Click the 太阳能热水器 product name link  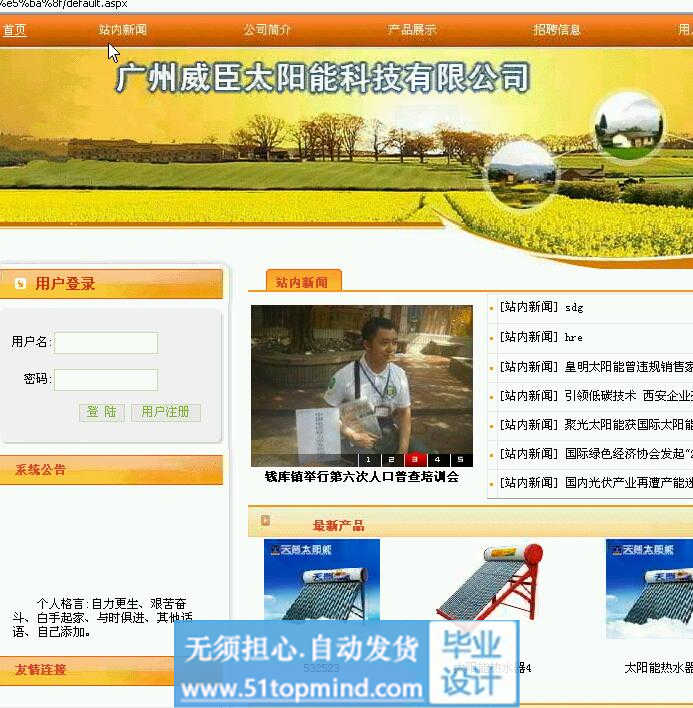(x=658, y=668)
